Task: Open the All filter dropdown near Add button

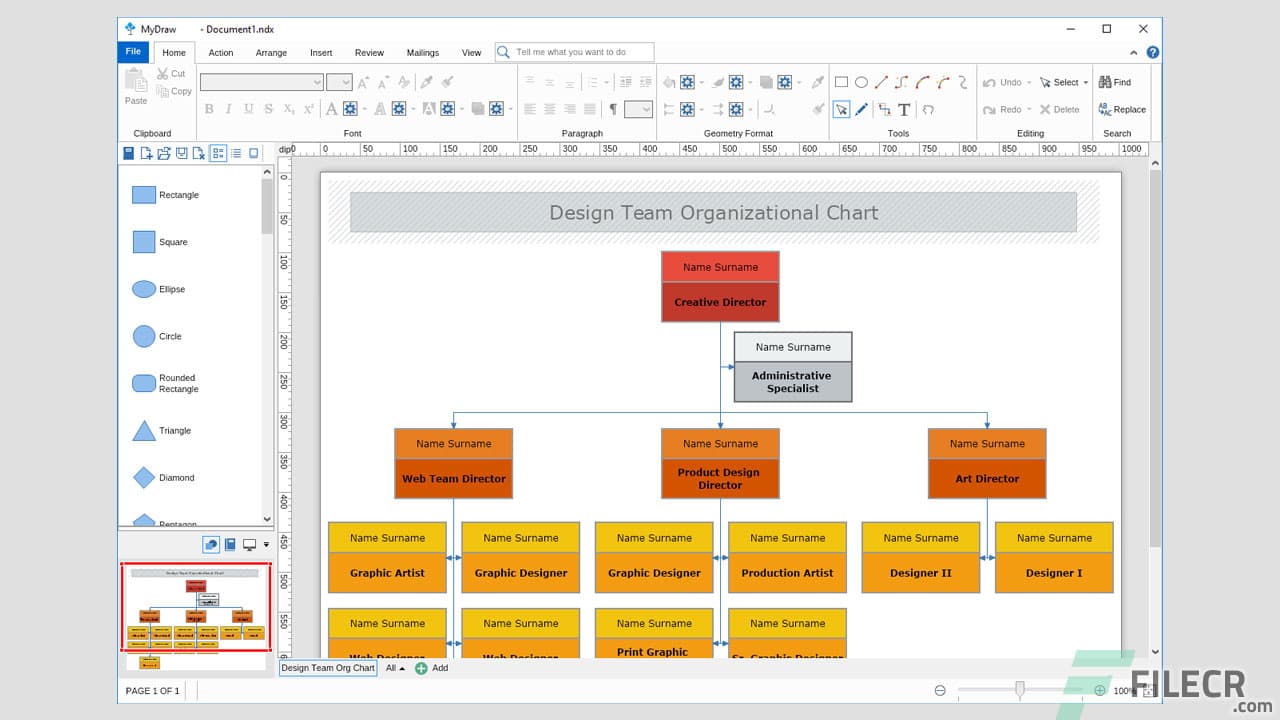Action: (394, 668)
